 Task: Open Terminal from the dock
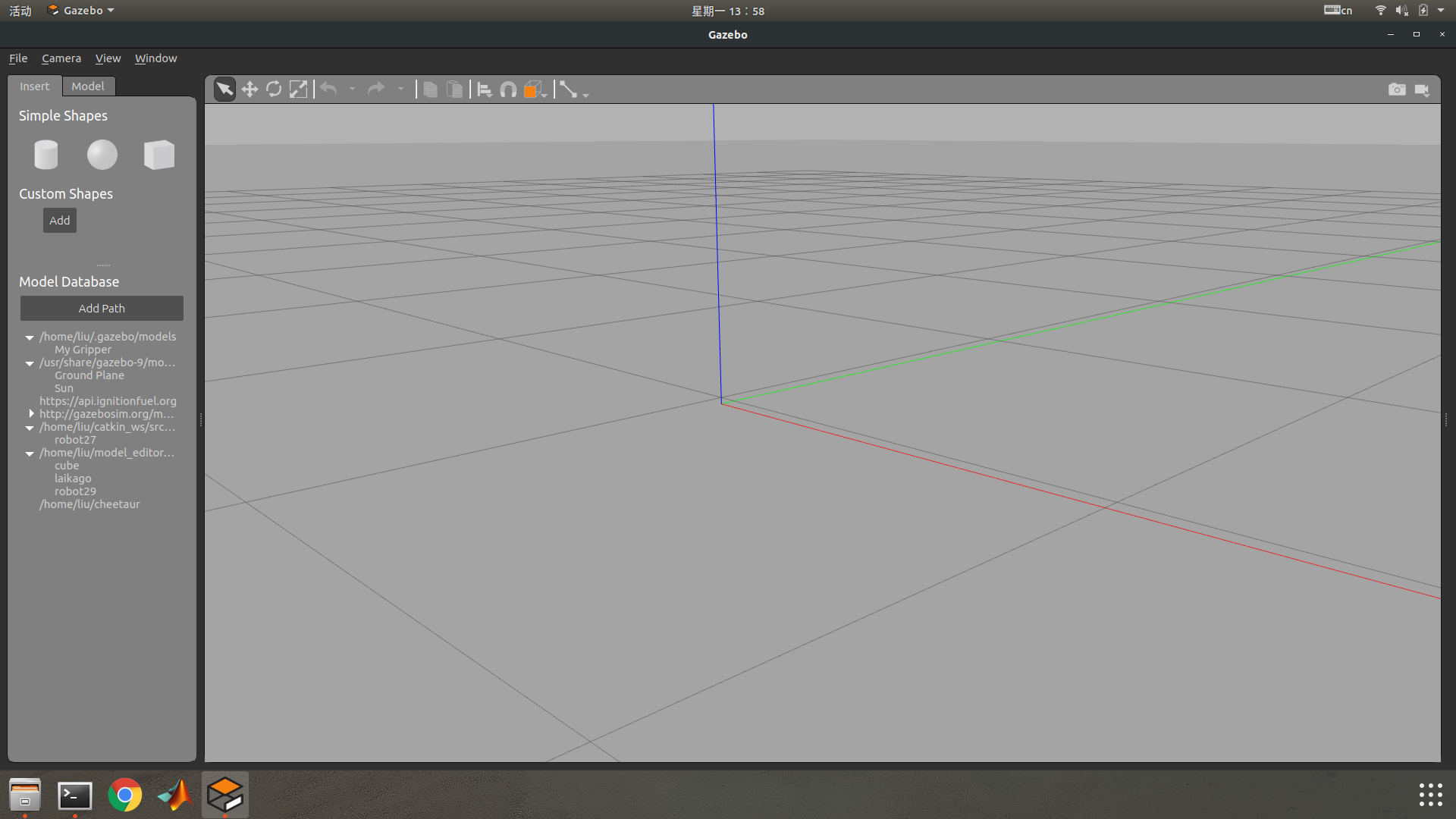coord(75,795)
